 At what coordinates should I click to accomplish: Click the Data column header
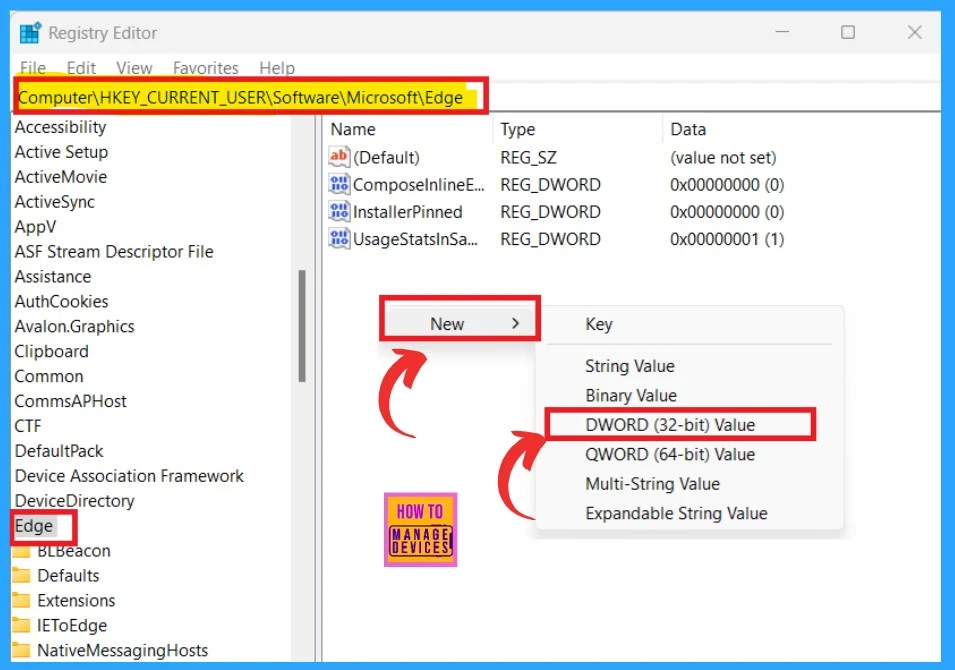tap(688, 129)
